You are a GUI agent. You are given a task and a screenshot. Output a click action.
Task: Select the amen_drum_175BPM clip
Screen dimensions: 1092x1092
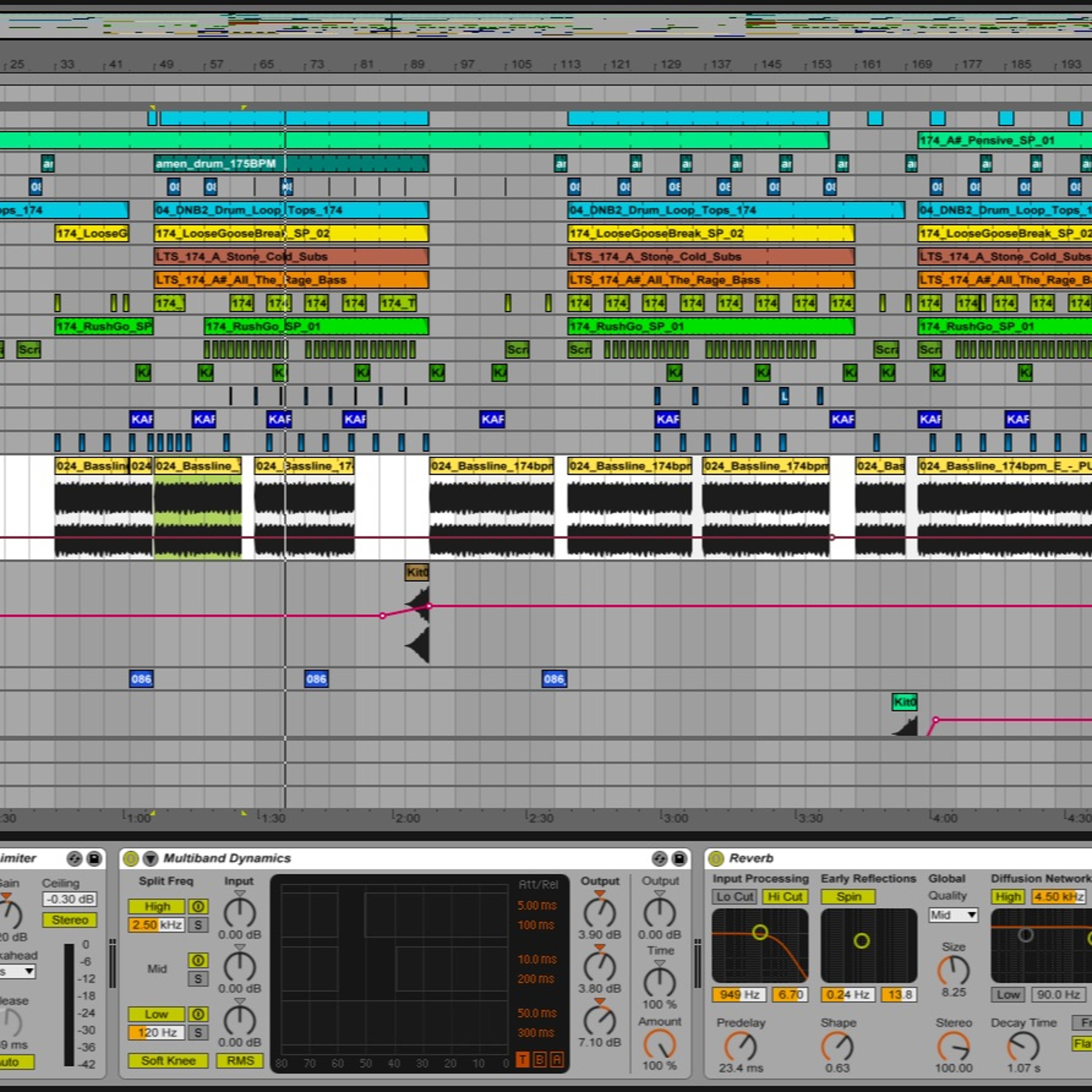pyautogui.click(x=291, y=164)
